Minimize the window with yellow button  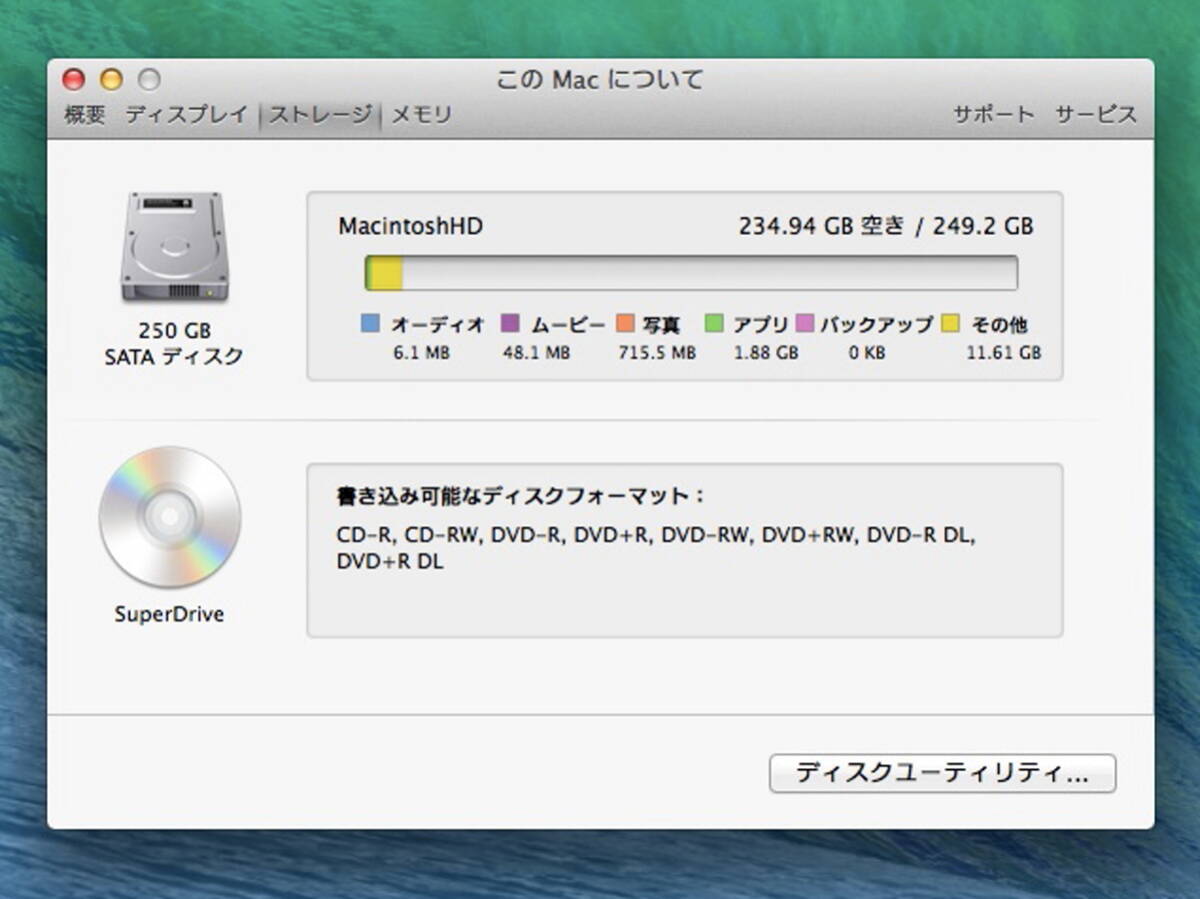111,79
